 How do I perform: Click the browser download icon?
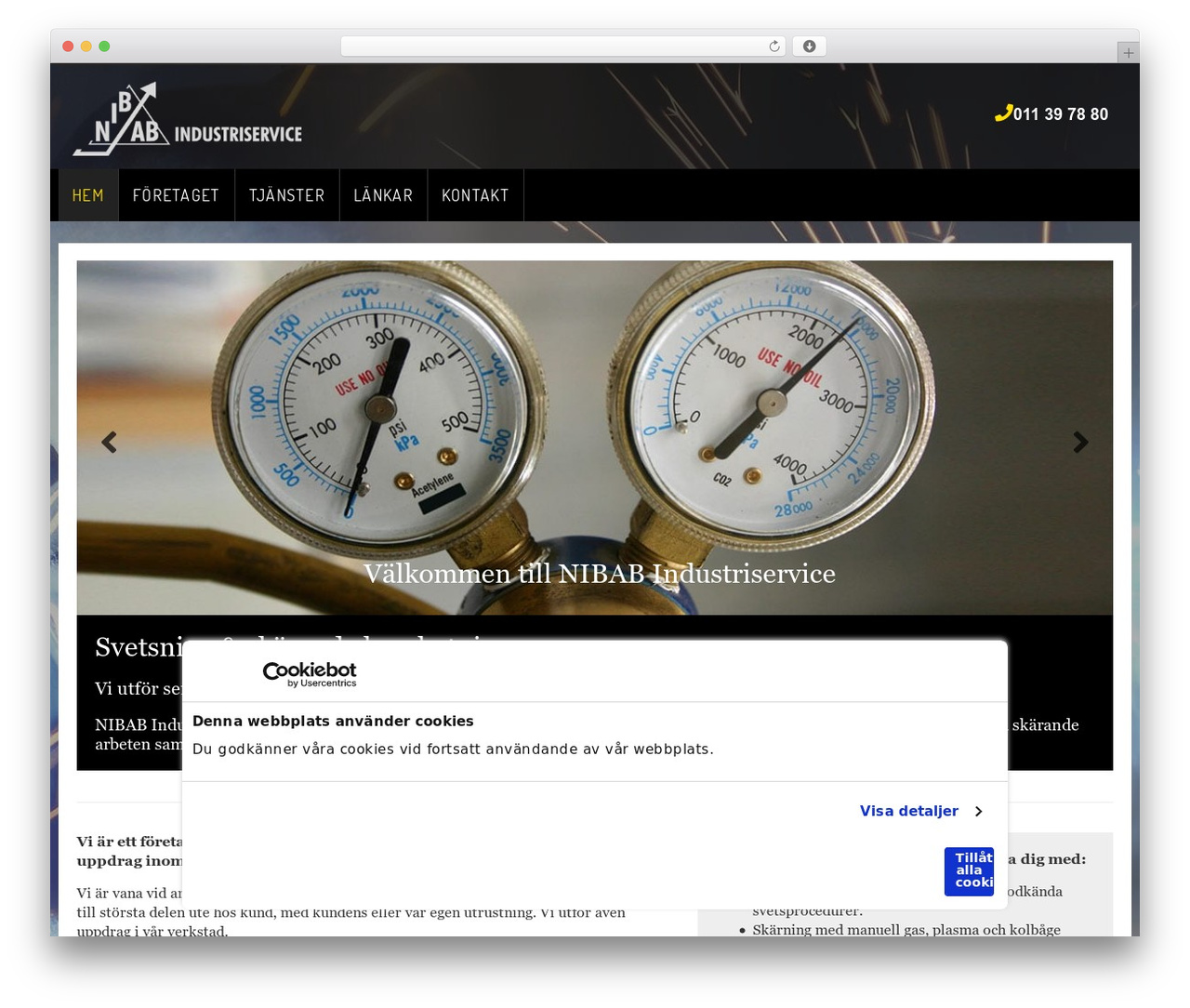(810, 46)
